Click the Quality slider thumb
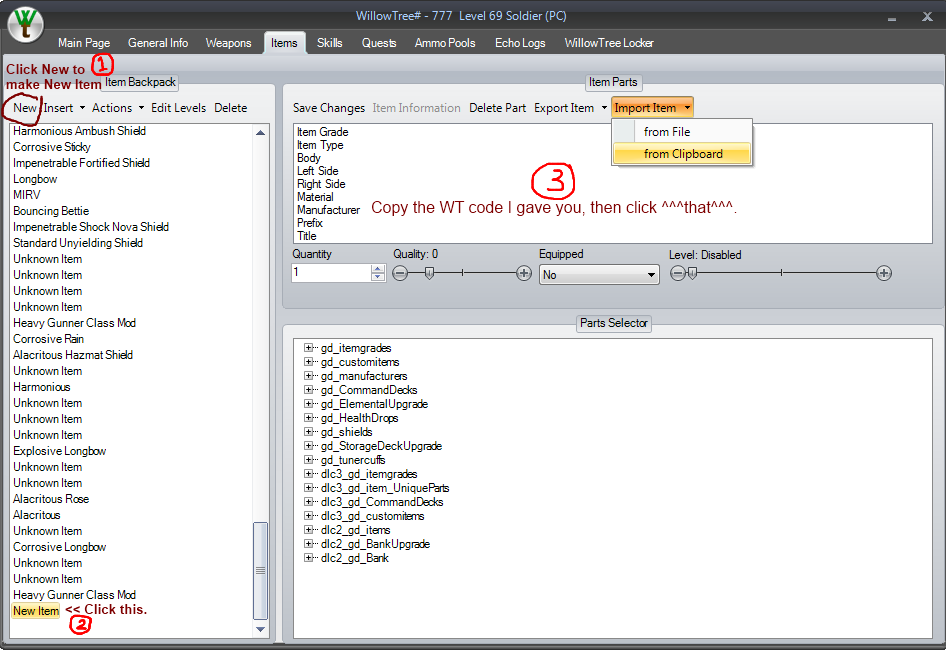Image resolution: width=946 pixels, height=651 pixels. coord(429,274)
